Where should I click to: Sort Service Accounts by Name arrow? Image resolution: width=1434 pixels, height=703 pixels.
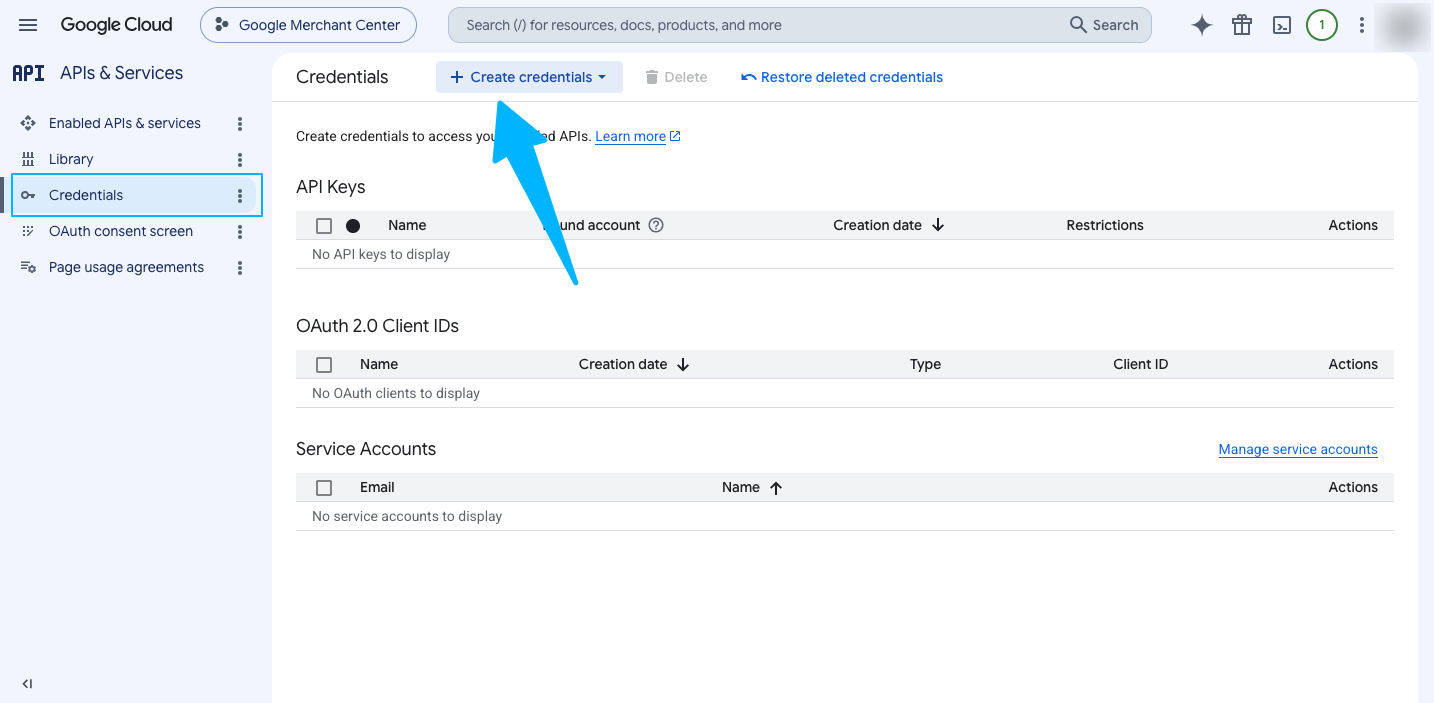tap(776, 487)
